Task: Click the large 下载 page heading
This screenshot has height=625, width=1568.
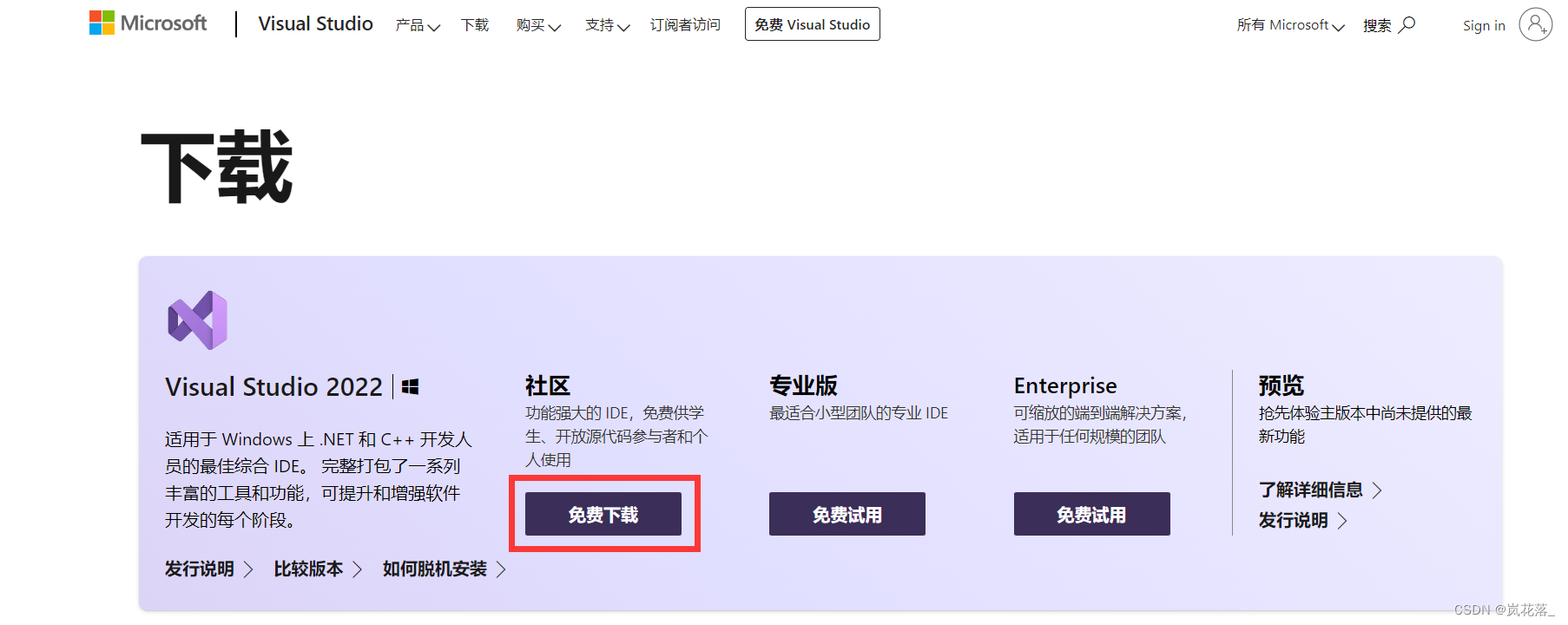Action: (x=217, y=167)
